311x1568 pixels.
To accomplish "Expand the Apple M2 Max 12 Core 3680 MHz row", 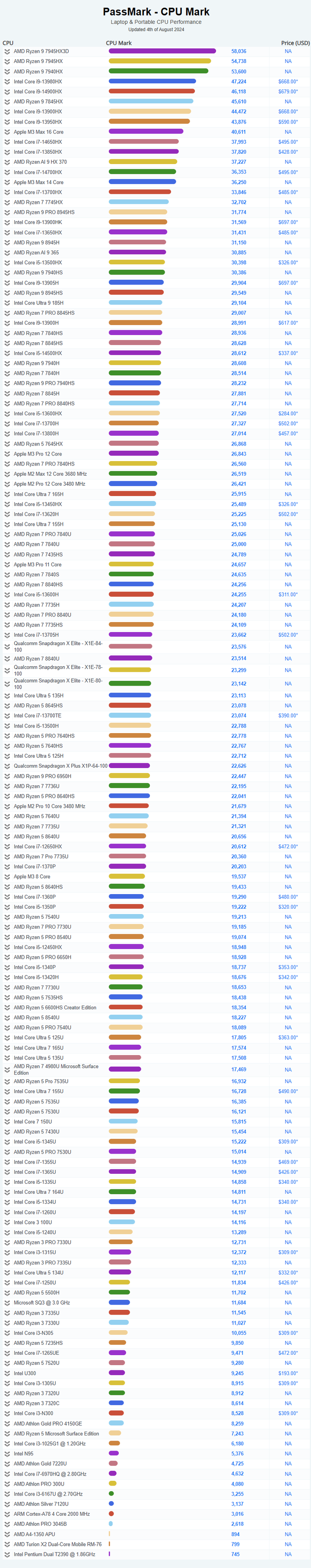I will click(7, 474).
